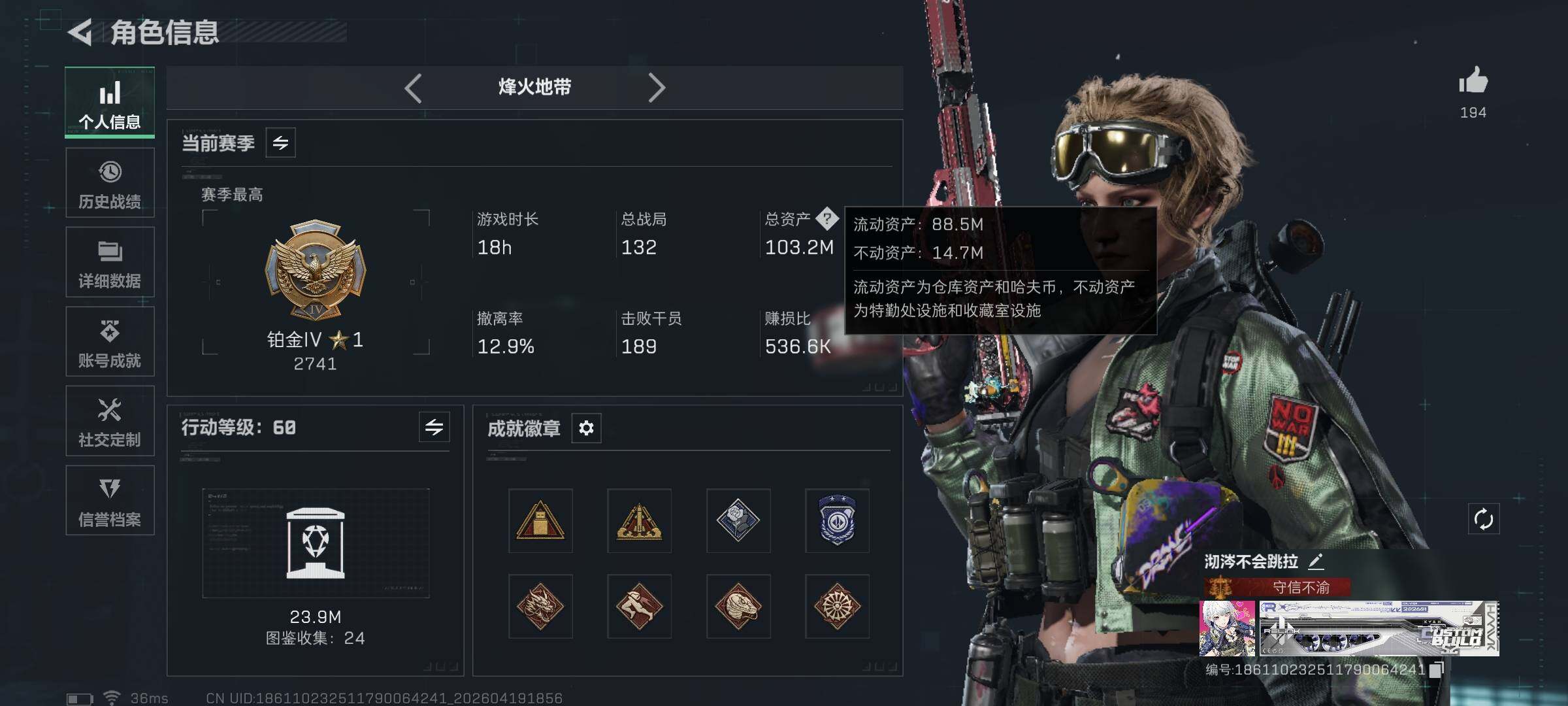1568x706 pixels.
Task: Toggle the swap button beside 行动等级
Action: coord(434,428)
